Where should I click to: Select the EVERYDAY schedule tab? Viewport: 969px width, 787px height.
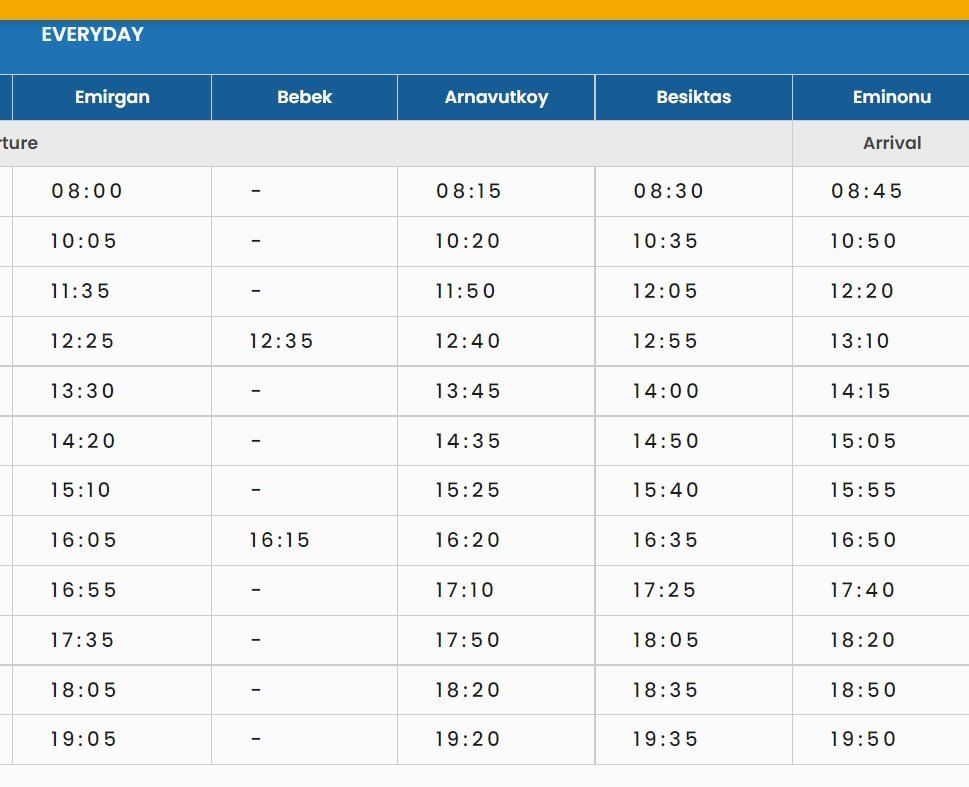92,35
